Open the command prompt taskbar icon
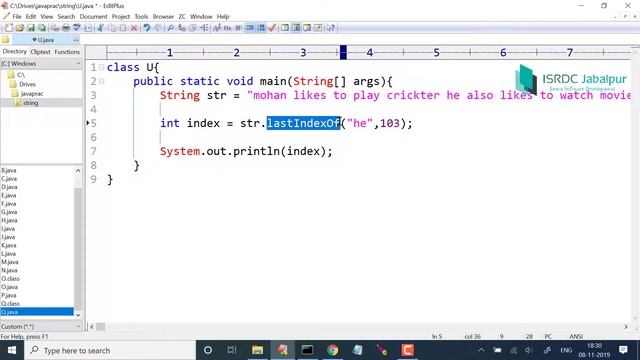640x360 pixels. 307,350
